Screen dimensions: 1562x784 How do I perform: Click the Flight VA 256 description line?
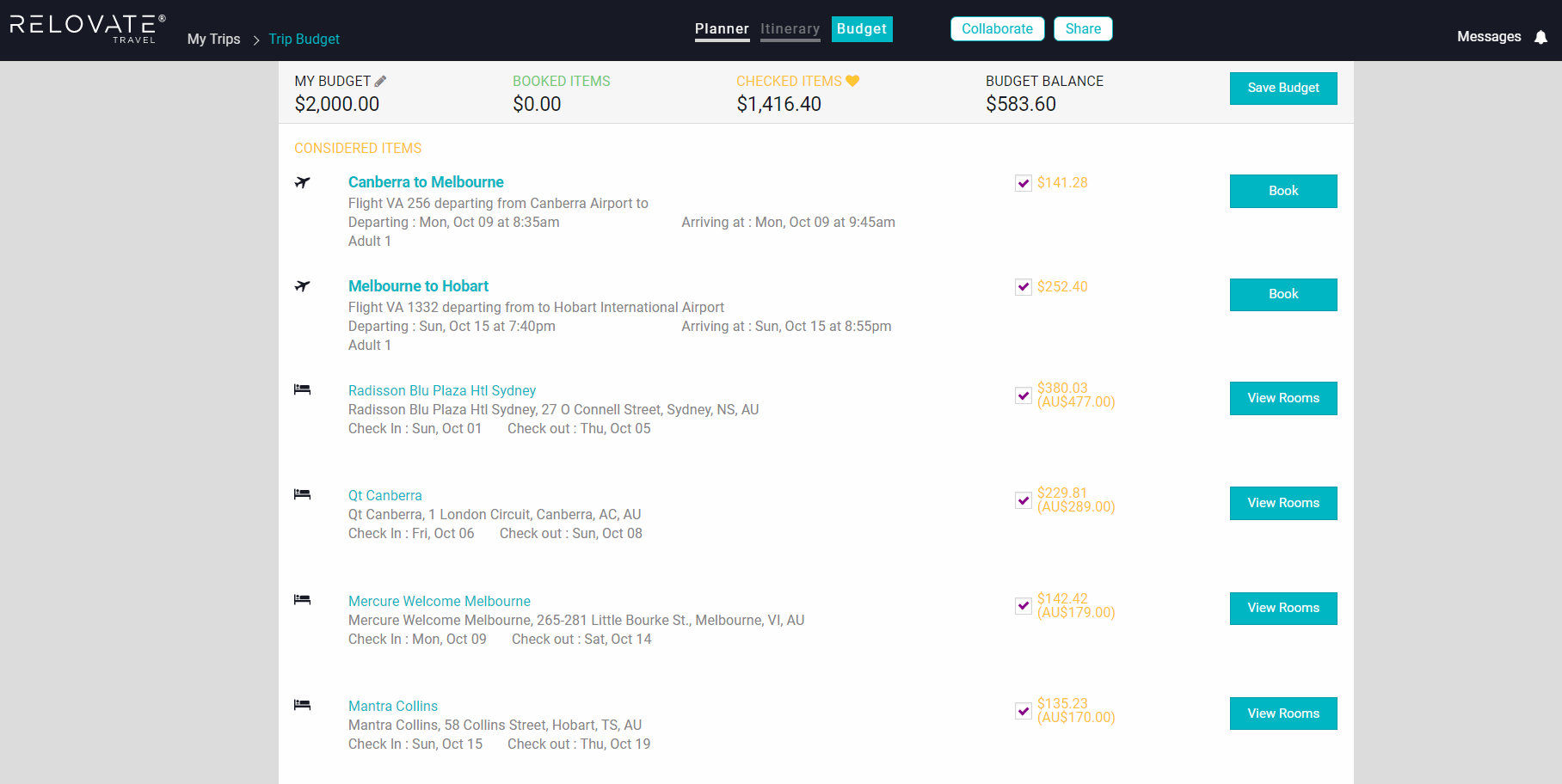tap(498, 203)
